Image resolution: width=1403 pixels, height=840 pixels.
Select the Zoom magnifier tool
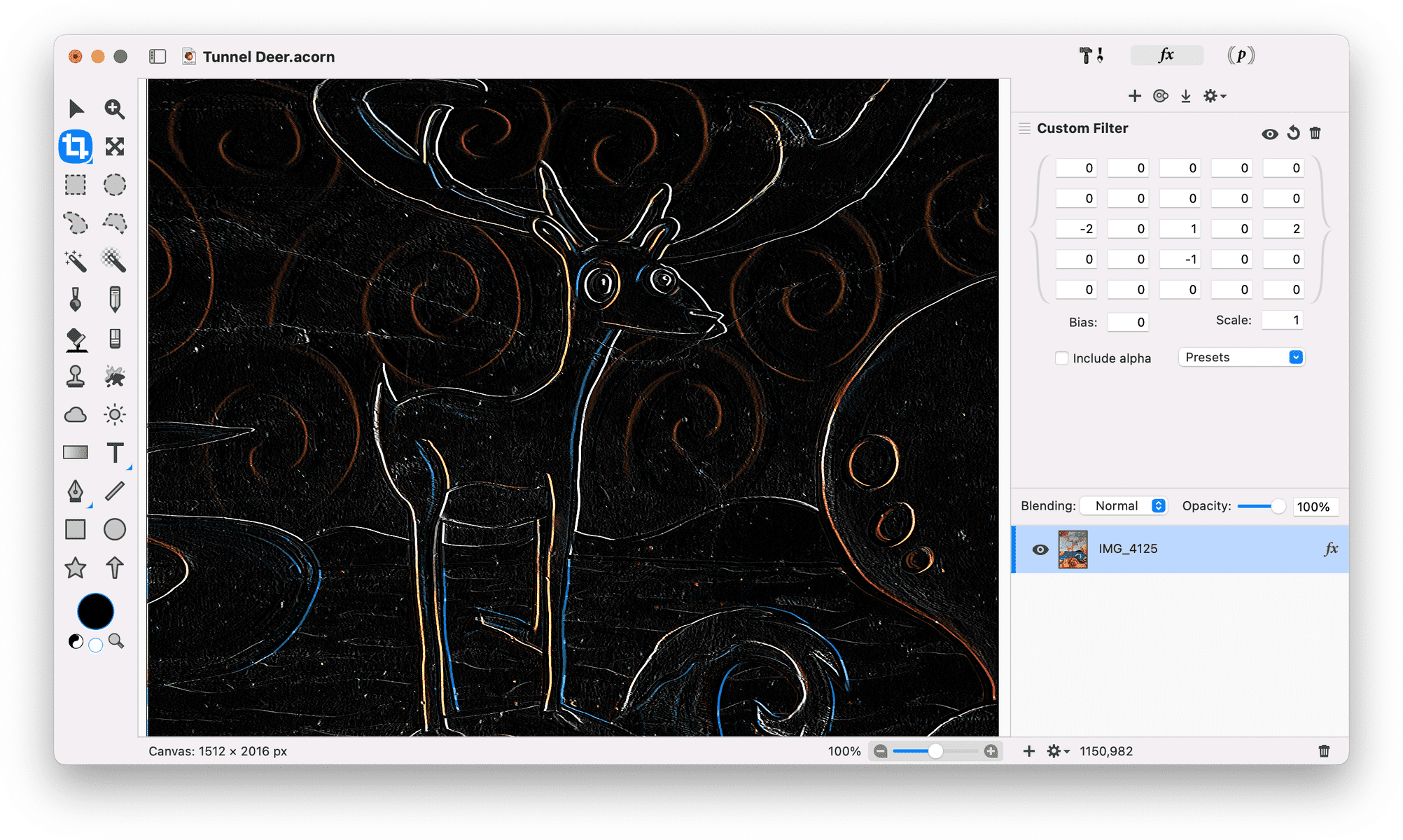tap(115, 108)
